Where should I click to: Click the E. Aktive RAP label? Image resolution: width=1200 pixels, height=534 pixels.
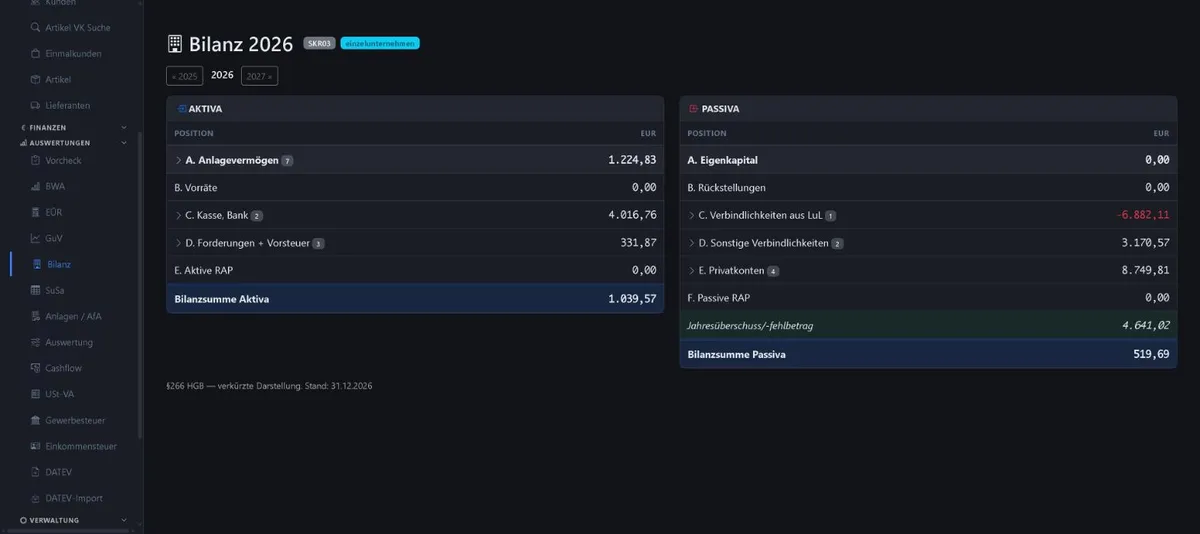(x=203, y=270)
